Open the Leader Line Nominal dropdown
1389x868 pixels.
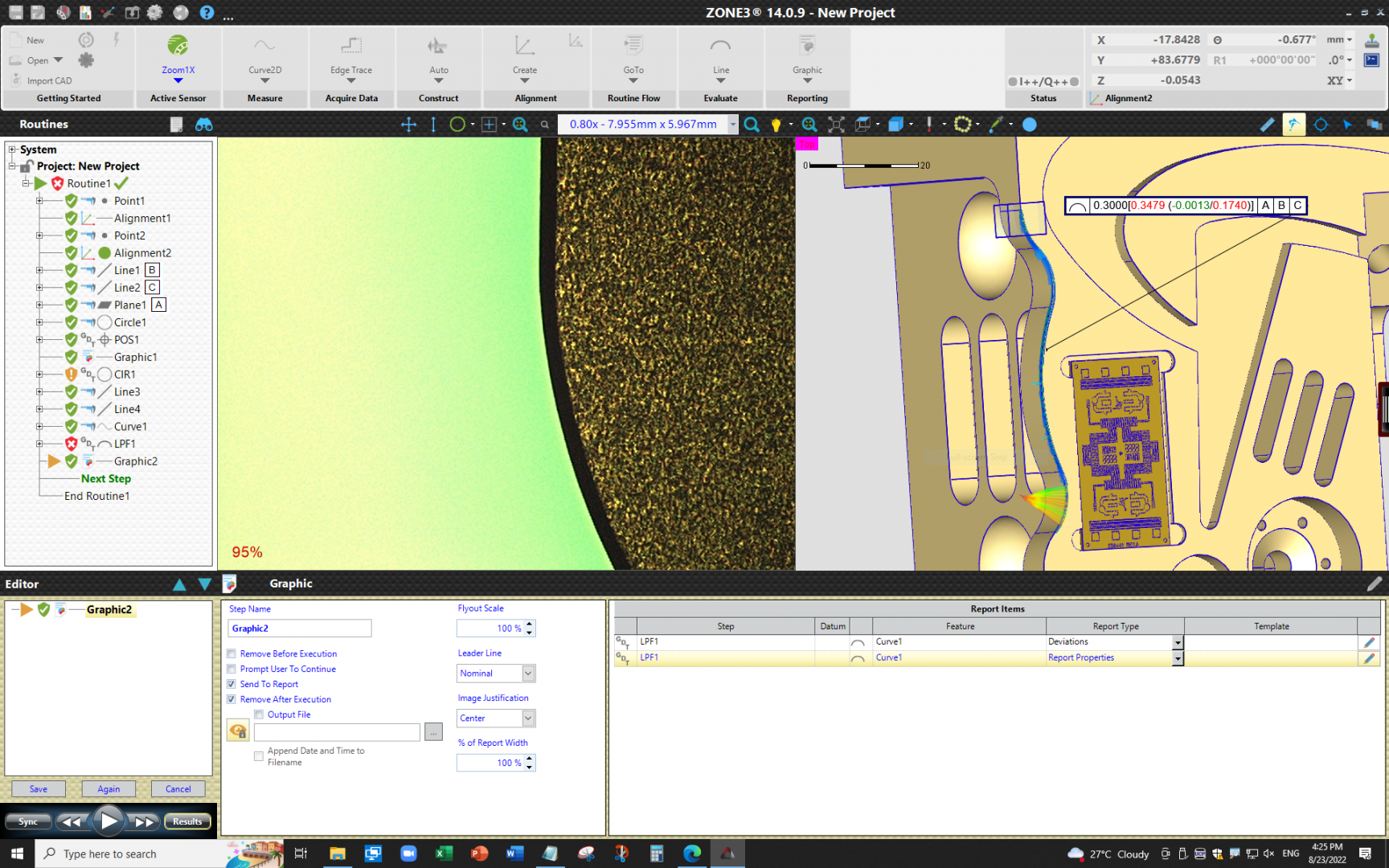tap(527, 673)
